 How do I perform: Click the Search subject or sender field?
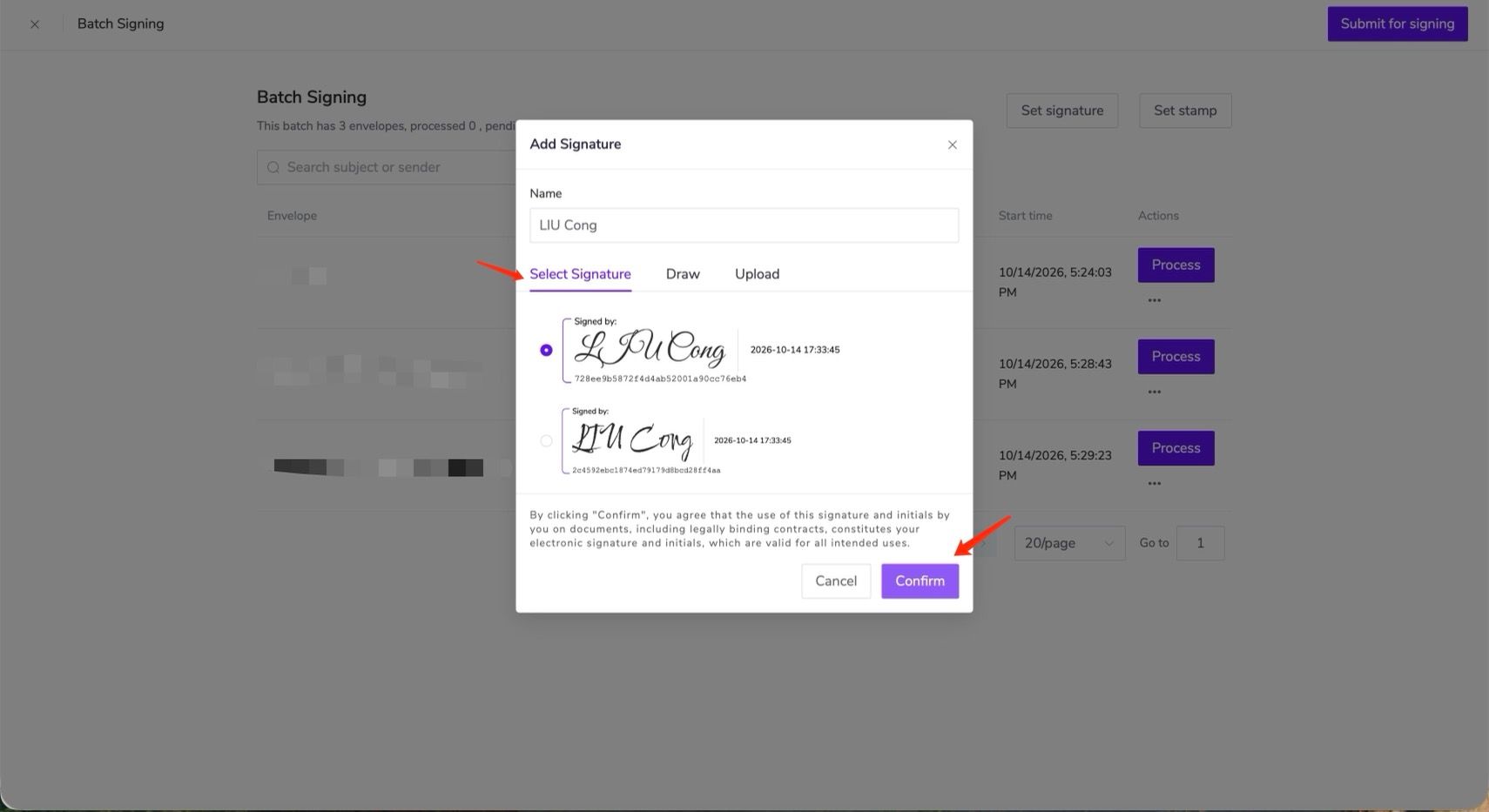point(387,167)
